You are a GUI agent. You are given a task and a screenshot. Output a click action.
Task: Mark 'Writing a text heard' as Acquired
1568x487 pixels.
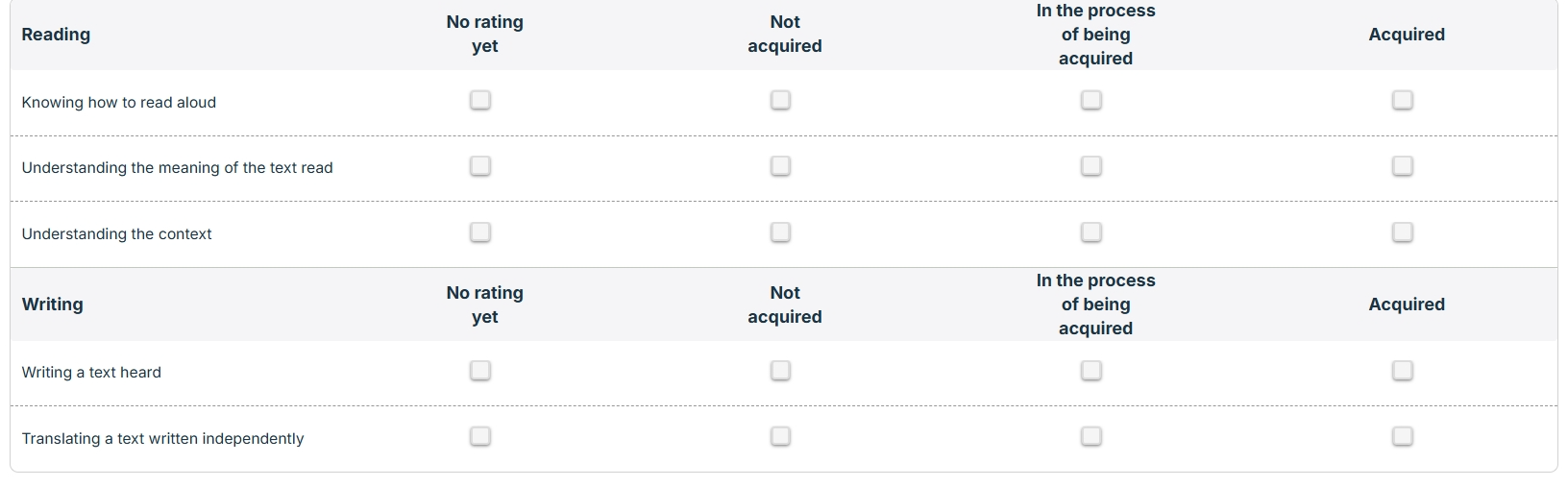(1403, 371)
